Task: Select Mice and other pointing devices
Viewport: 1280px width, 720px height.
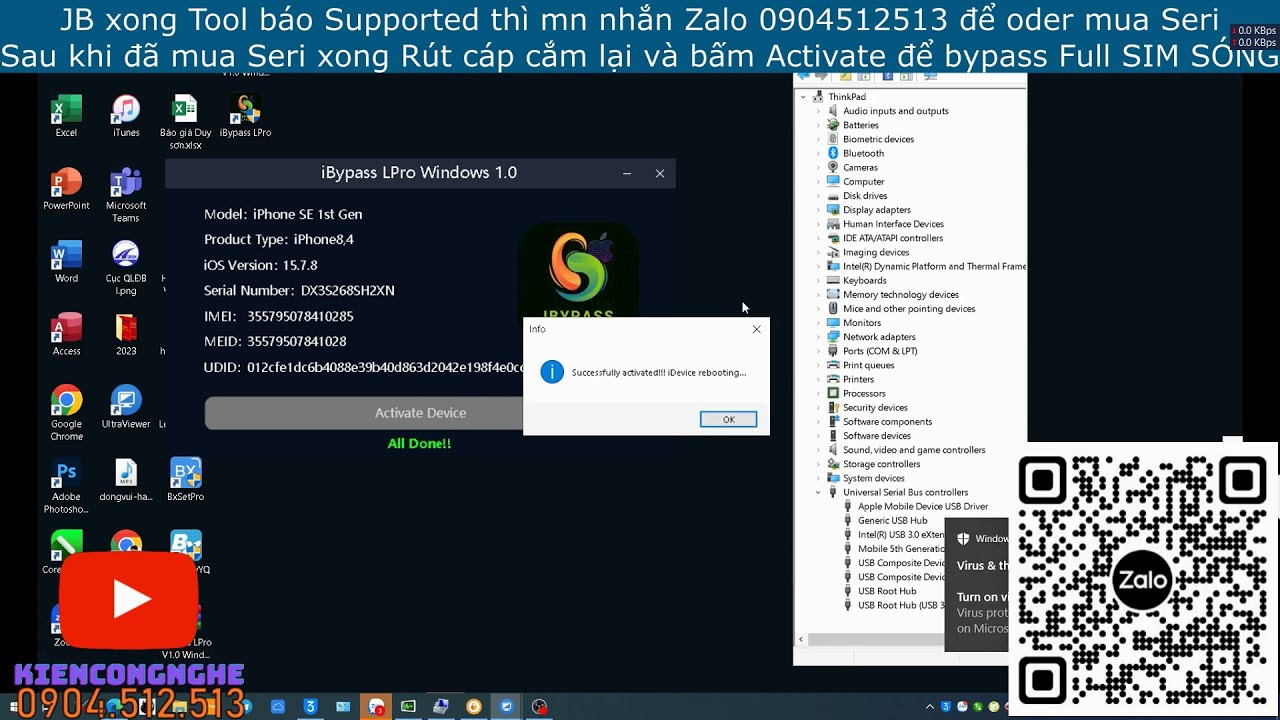Action: [x=909, y=309]
